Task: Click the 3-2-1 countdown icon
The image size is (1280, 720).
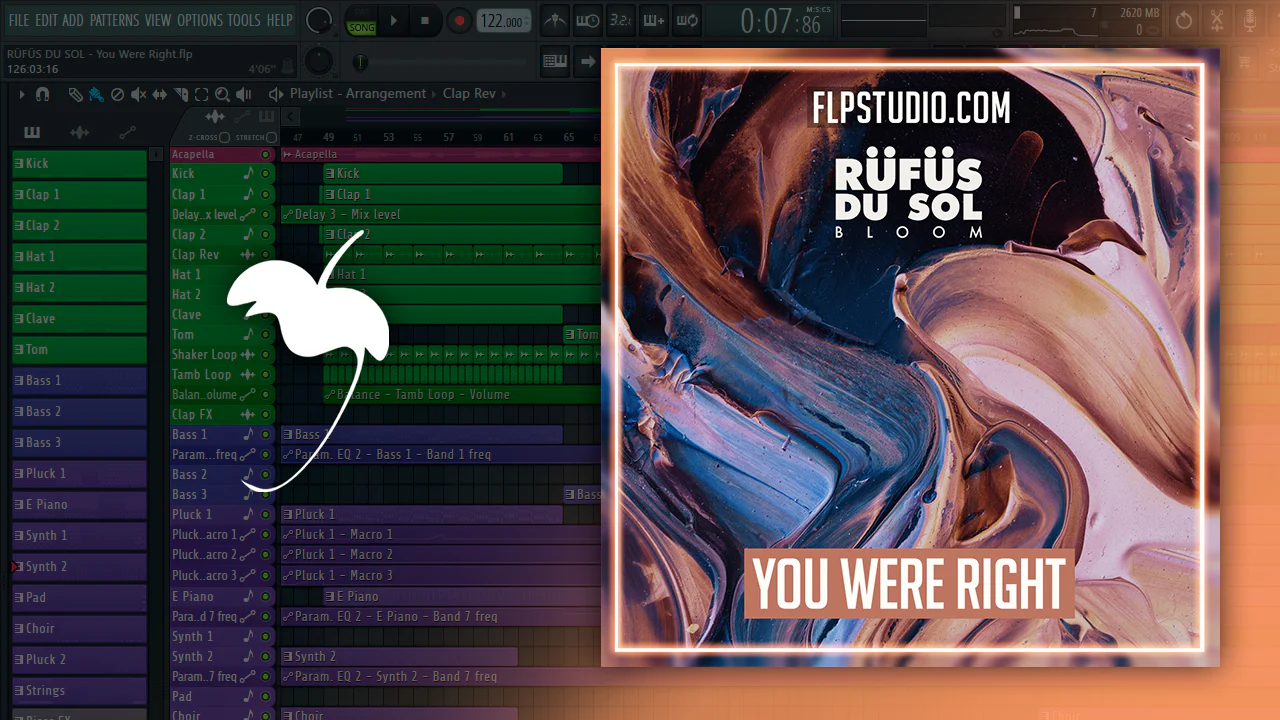Action: coord(620,20)
